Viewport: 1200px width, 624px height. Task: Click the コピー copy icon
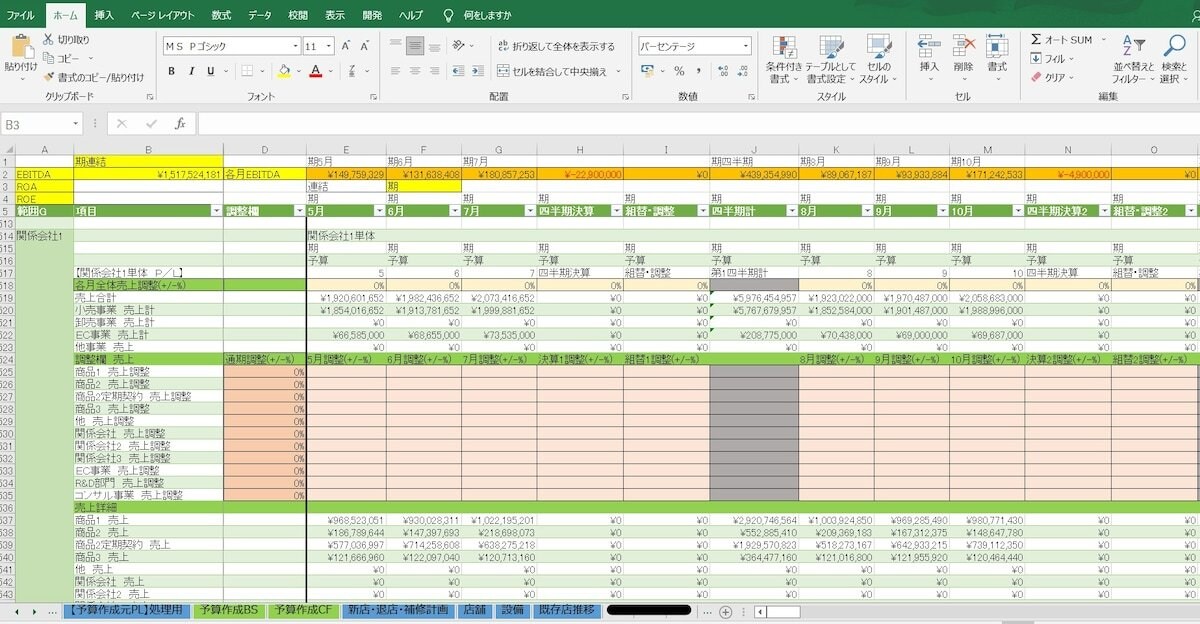47,58
